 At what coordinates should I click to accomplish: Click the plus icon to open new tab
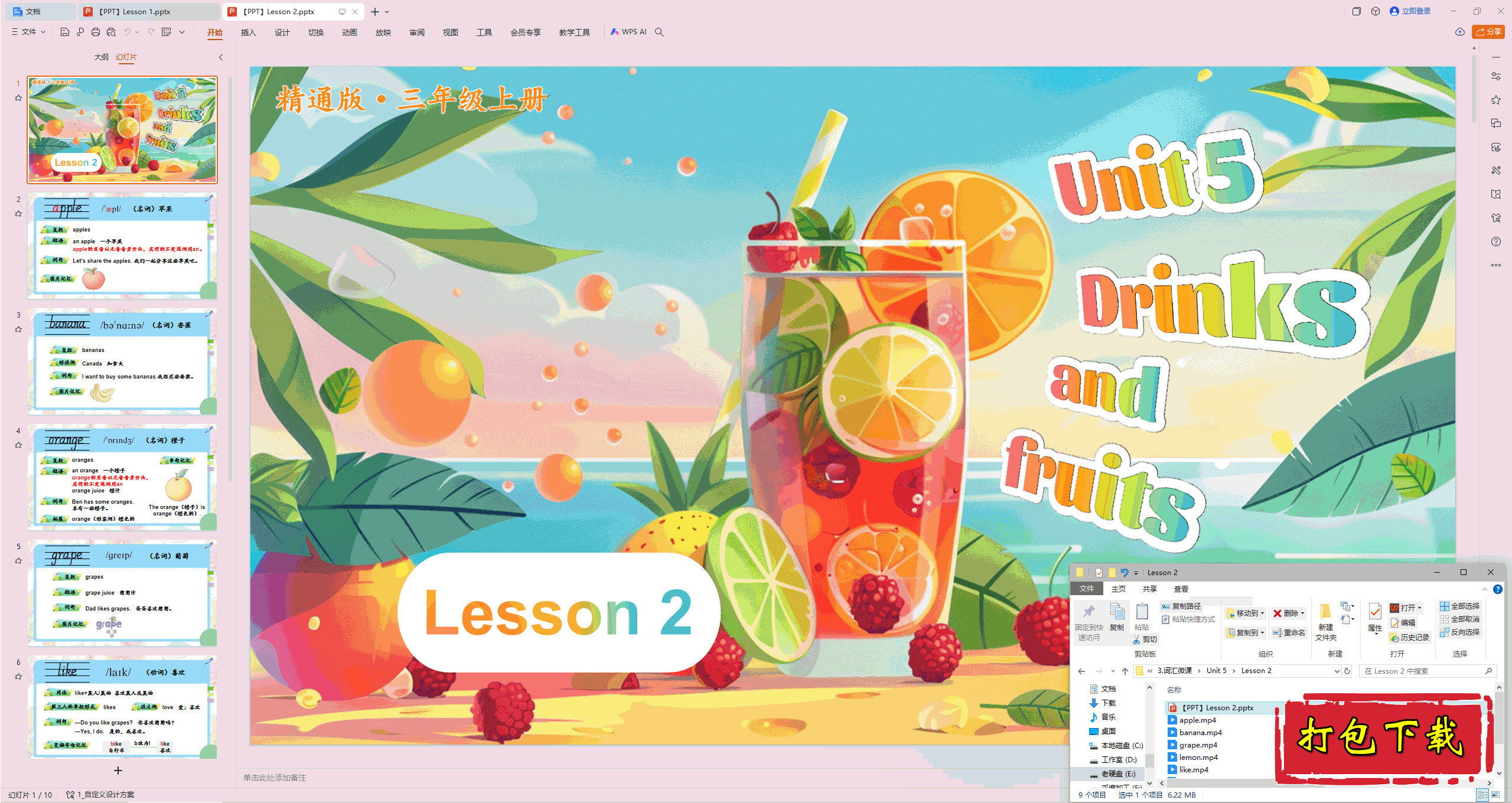[375, 12]
